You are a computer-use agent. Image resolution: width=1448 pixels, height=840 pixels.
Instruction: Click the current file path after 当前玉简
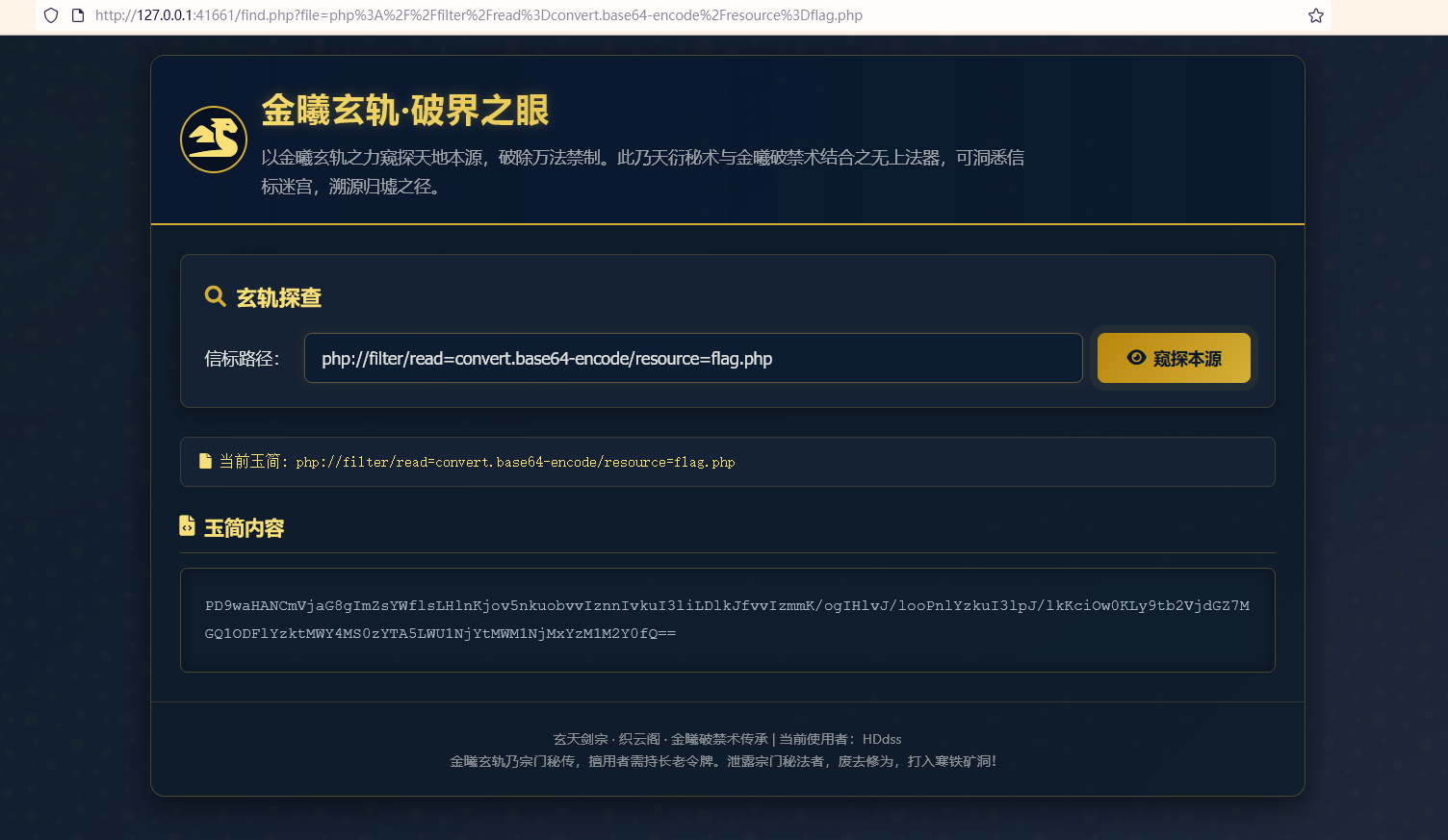point(515,462)
